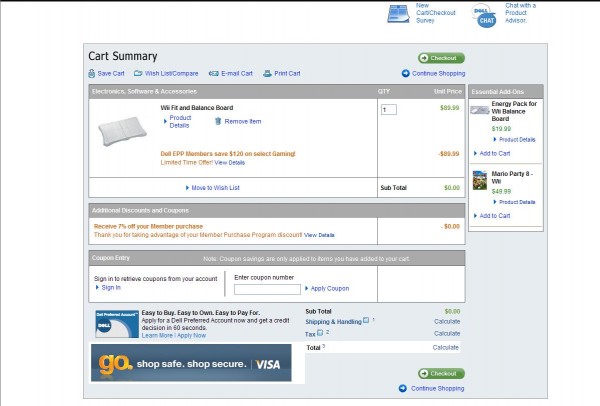600x406 pixels.
Task: Open the Dell Chat icon
Action: (x=484, y=16)
